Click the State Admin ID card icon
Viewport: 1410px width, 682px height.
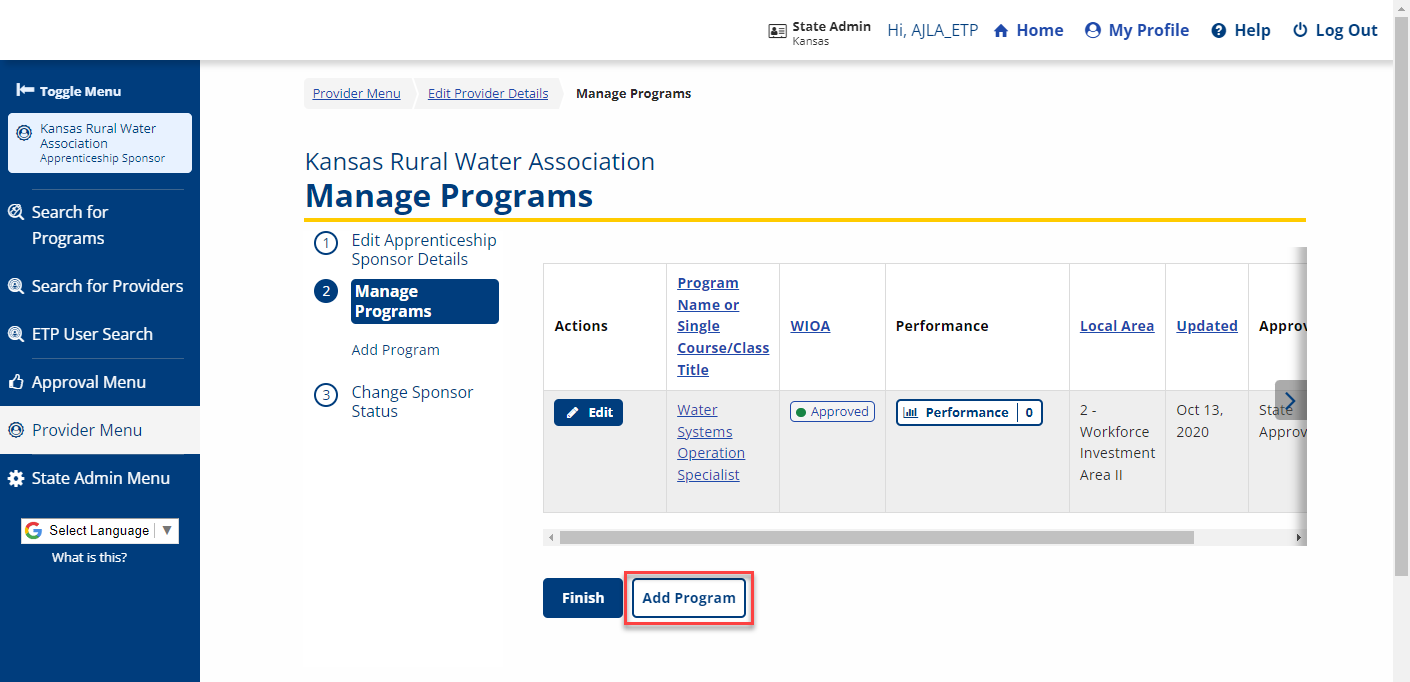(777, 32)
